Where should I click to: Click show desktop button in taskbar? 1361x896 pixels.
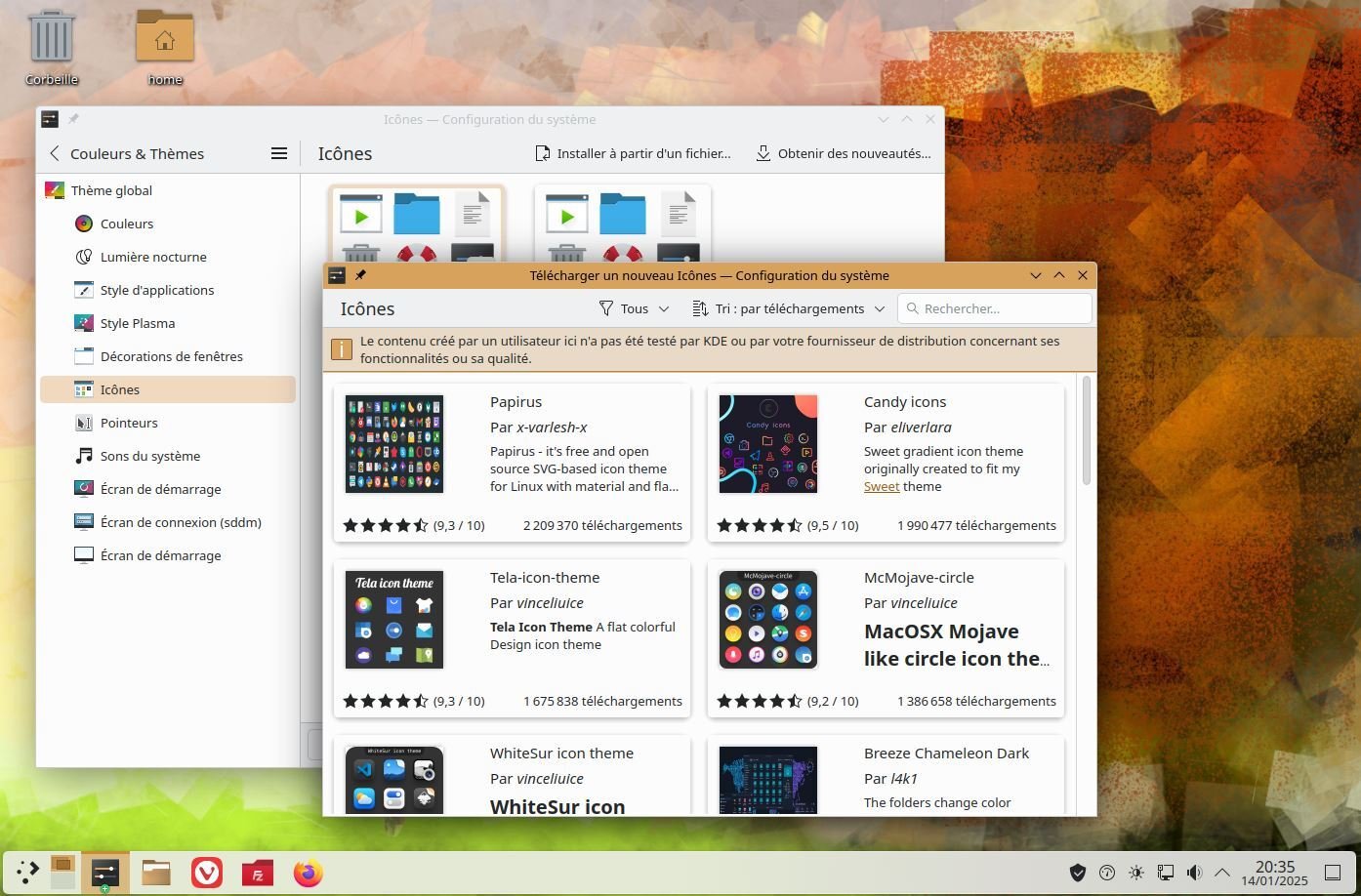pos(1333,873)
